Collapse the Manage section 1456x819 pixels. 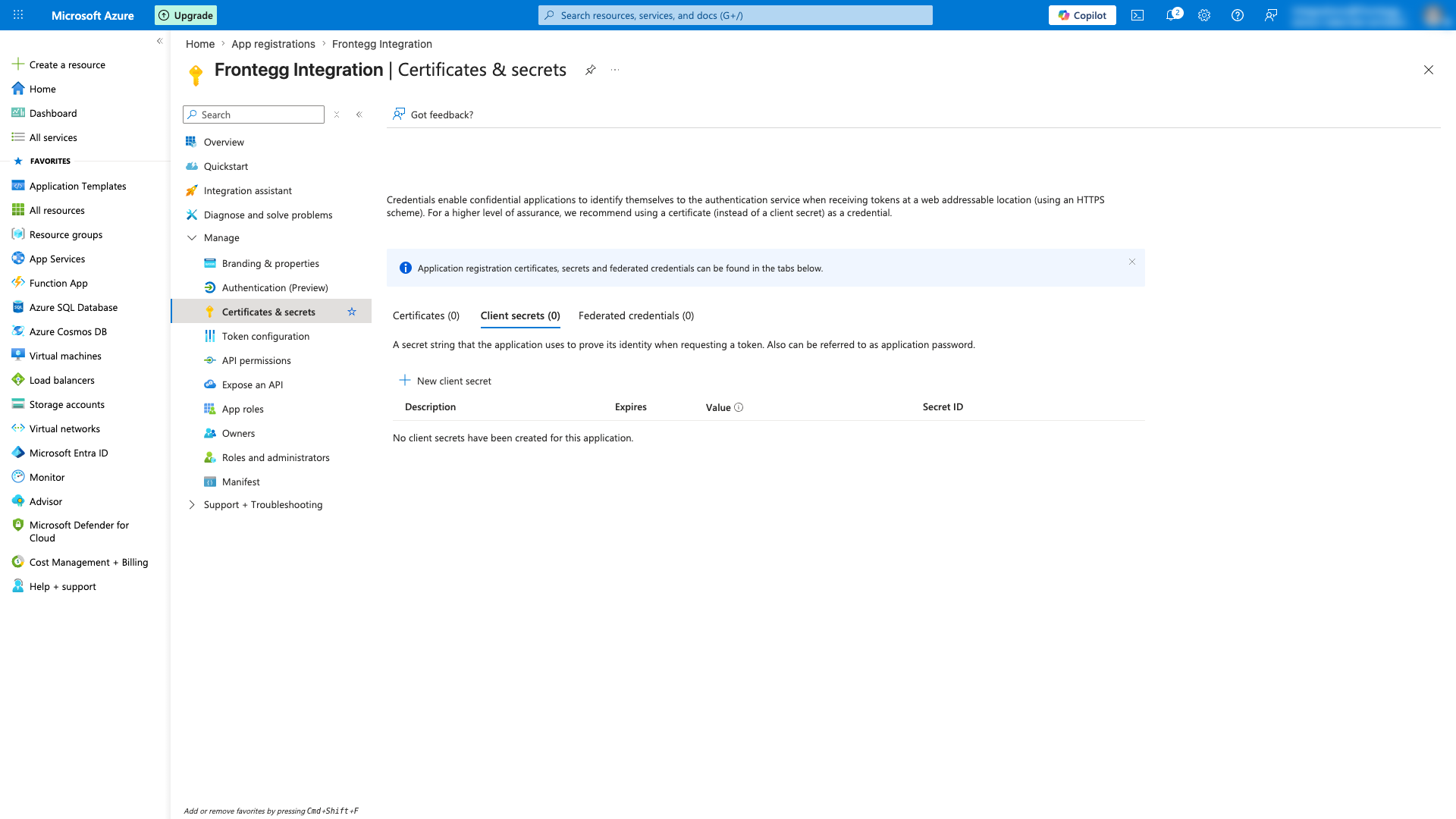pyautogui.click(x=192, y=237)
